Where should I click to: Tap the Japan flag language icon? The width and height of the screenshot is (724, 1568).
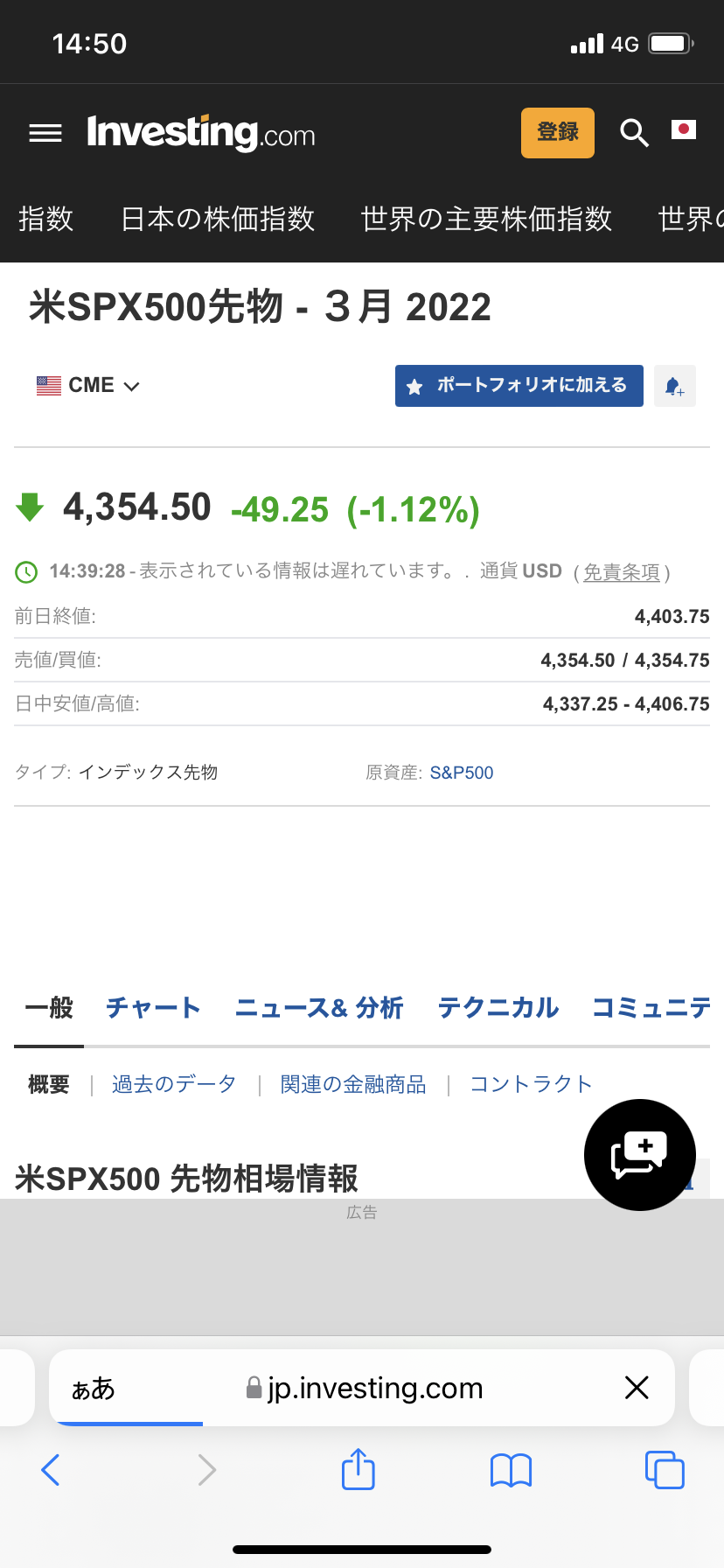(683, 130)
